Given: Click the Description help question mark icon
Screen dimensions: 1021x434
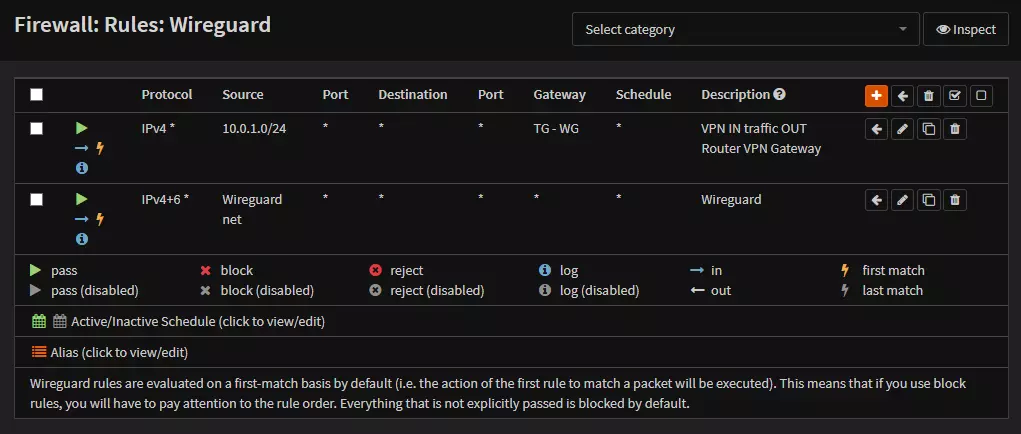Looking at the screenshot, I should click(x=779, y=94).
